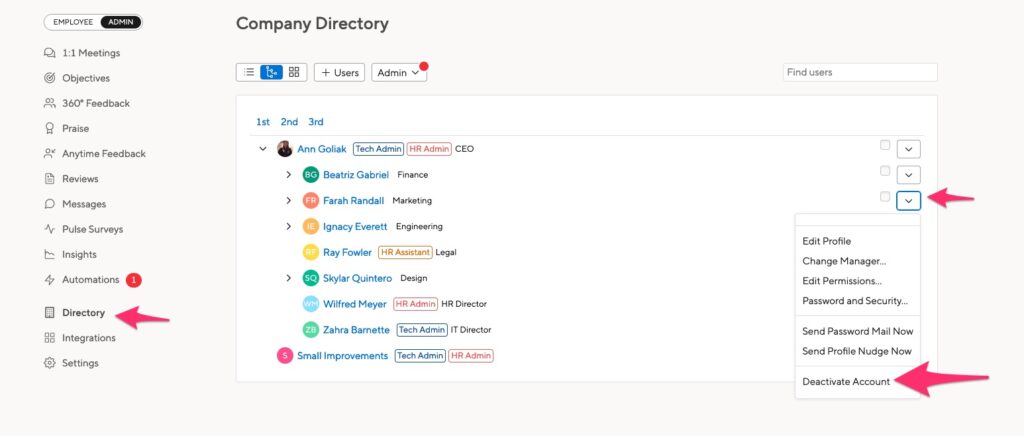
Task: Open Small Improvements name link
Action: pos(343,356)
